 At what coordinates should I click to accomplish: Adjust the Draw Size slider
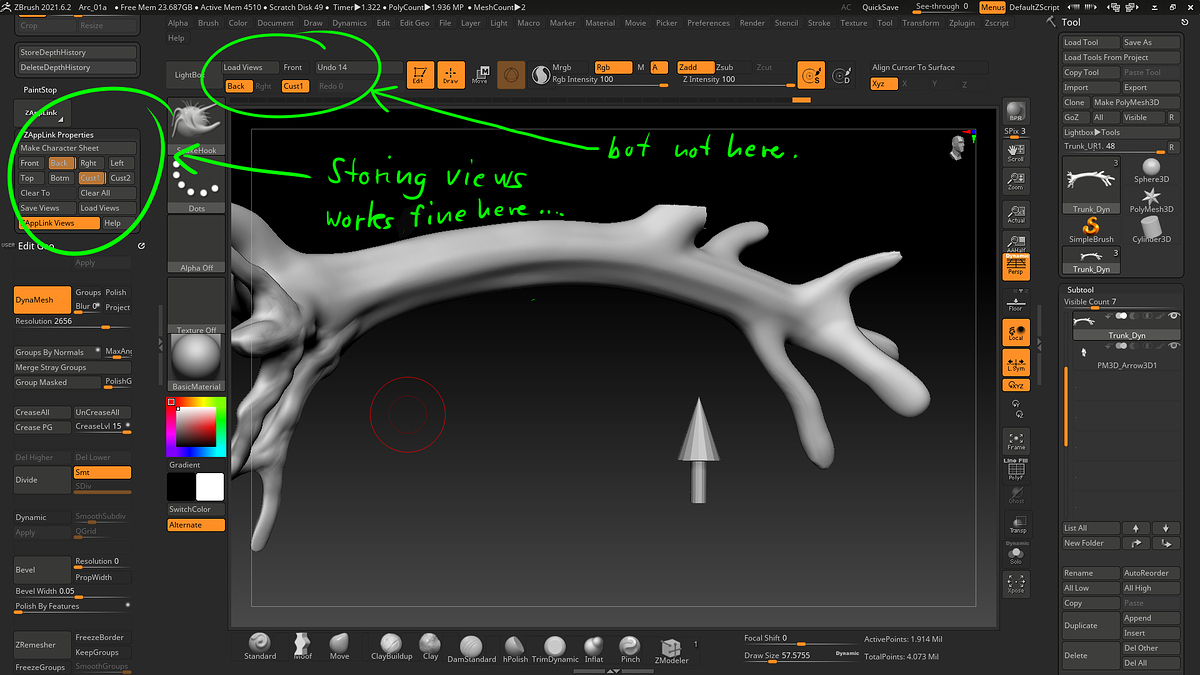tap(803, 656)
